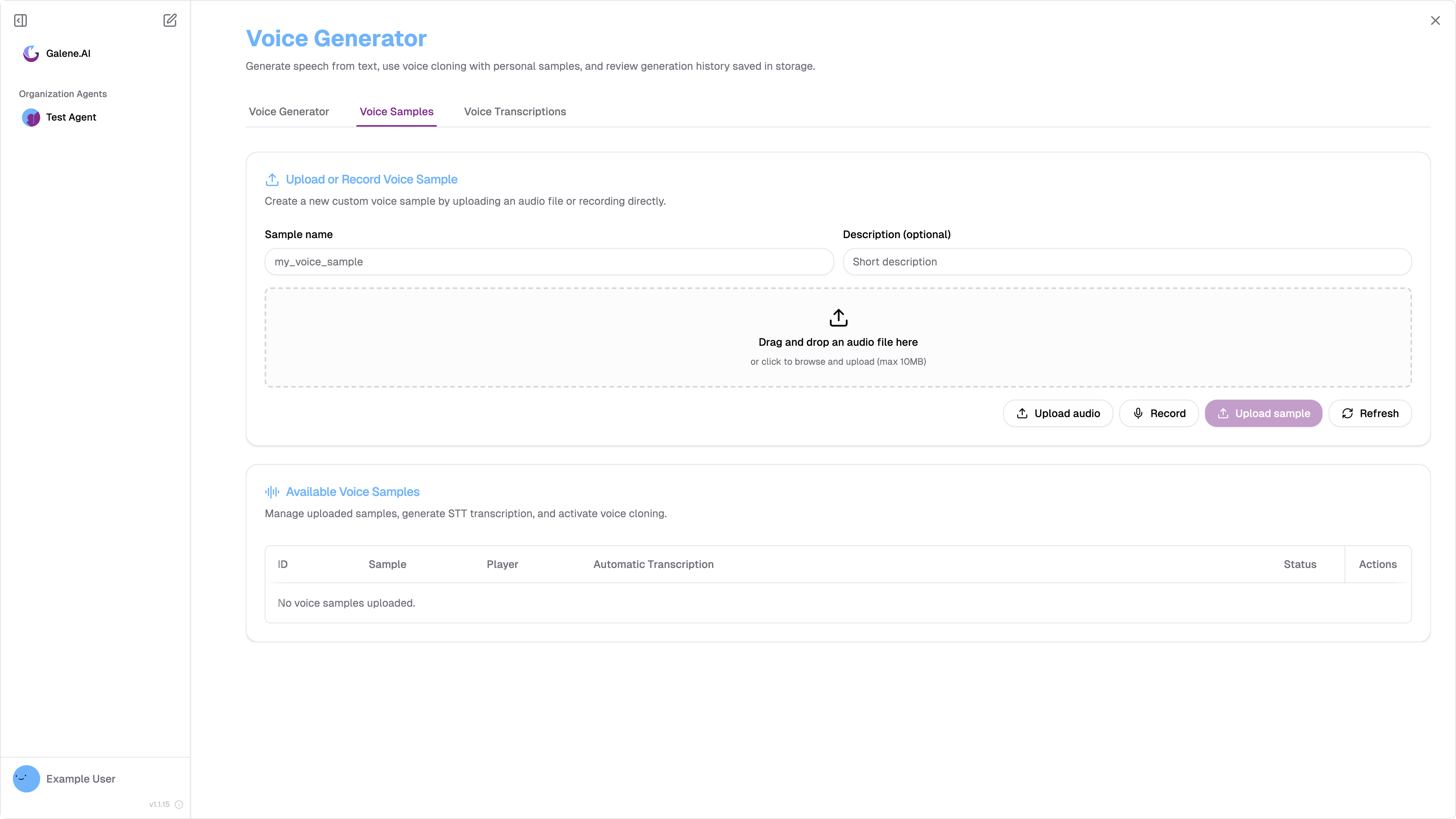Image resolution: width=1456 pixels, height=819 pixels.
Task: Click the Galene.AI logo icon
Action: point(31,54)
